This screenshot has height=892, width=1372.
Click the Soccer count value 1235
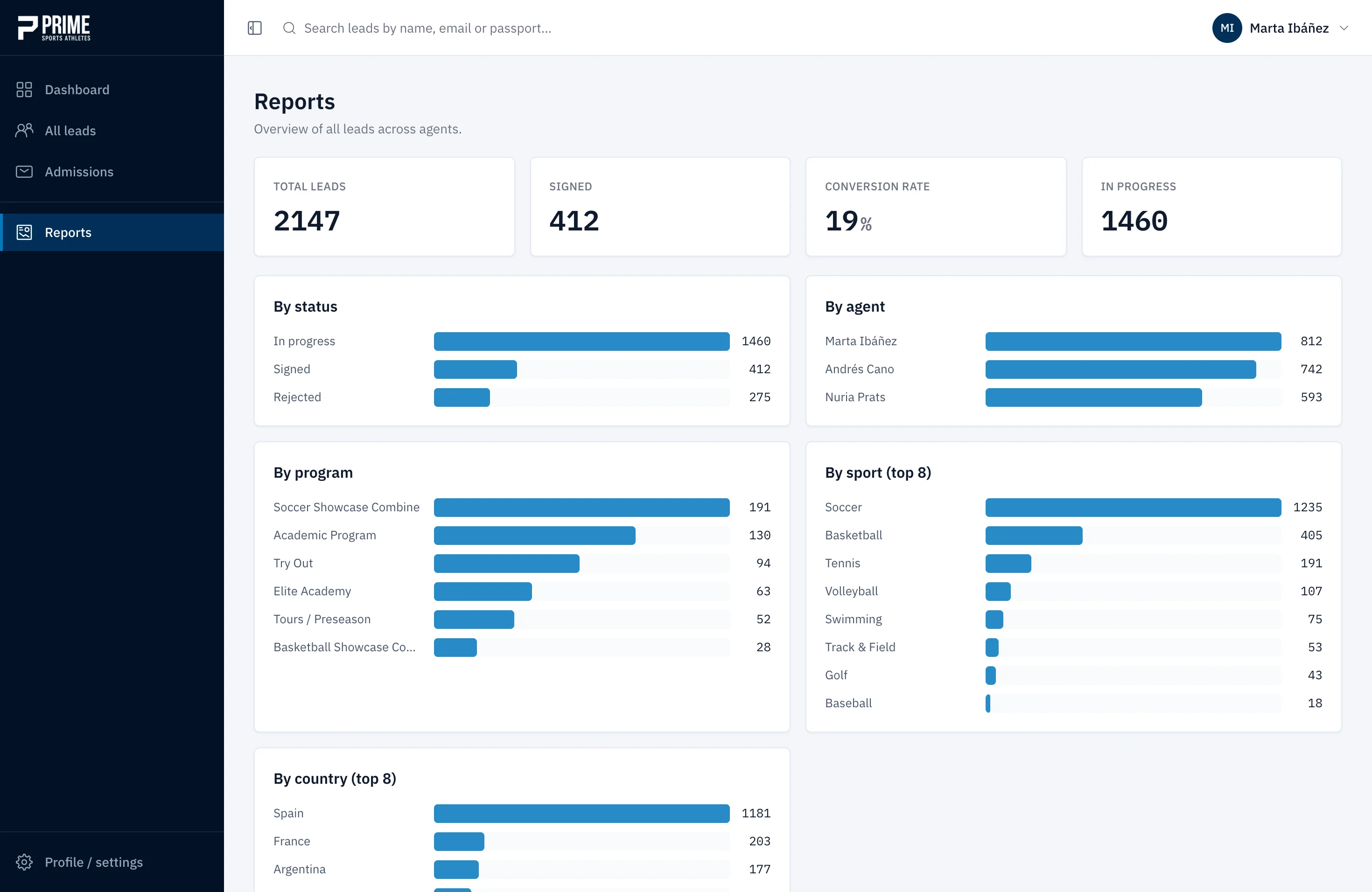click(x=1308, y=507)
